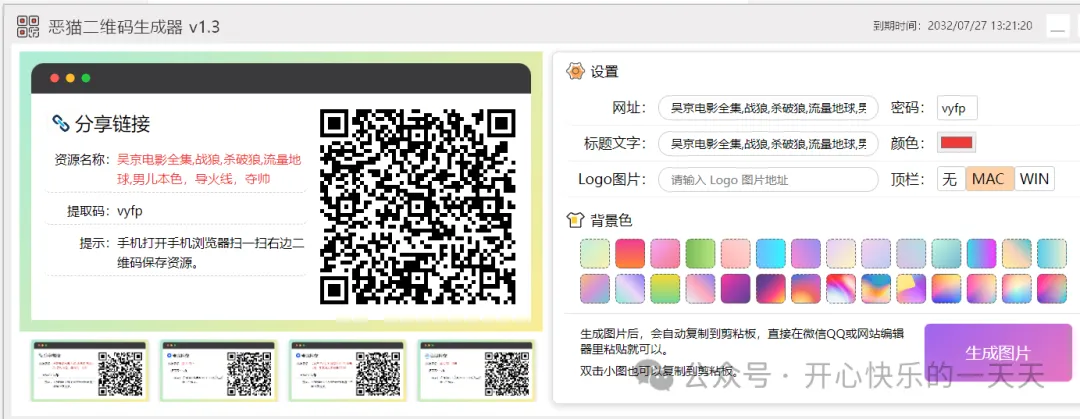Click the yellow dot in preview title bar
Image resolution: width=1080 pixels, height=419 pixels.
(x=70, y=78)
